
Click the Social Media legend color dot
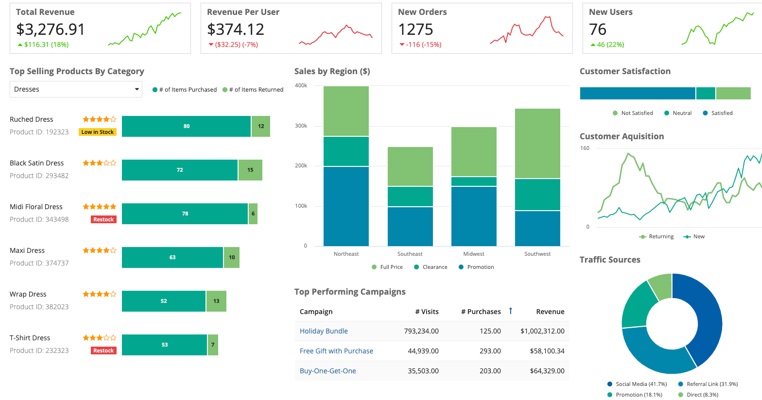coord(609,384)
